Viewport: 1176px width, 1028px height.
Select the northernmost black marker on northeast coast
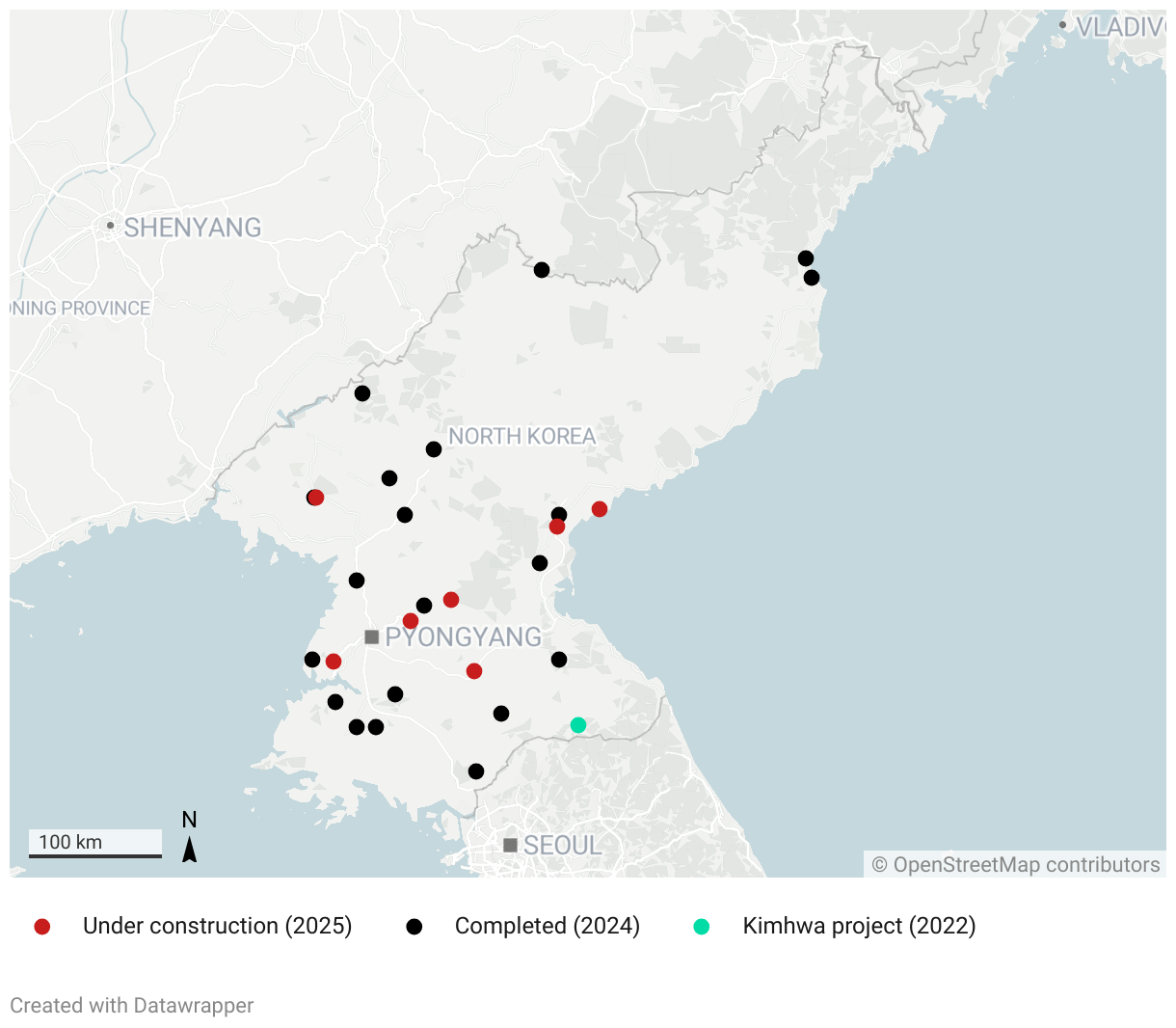(806, 258)
